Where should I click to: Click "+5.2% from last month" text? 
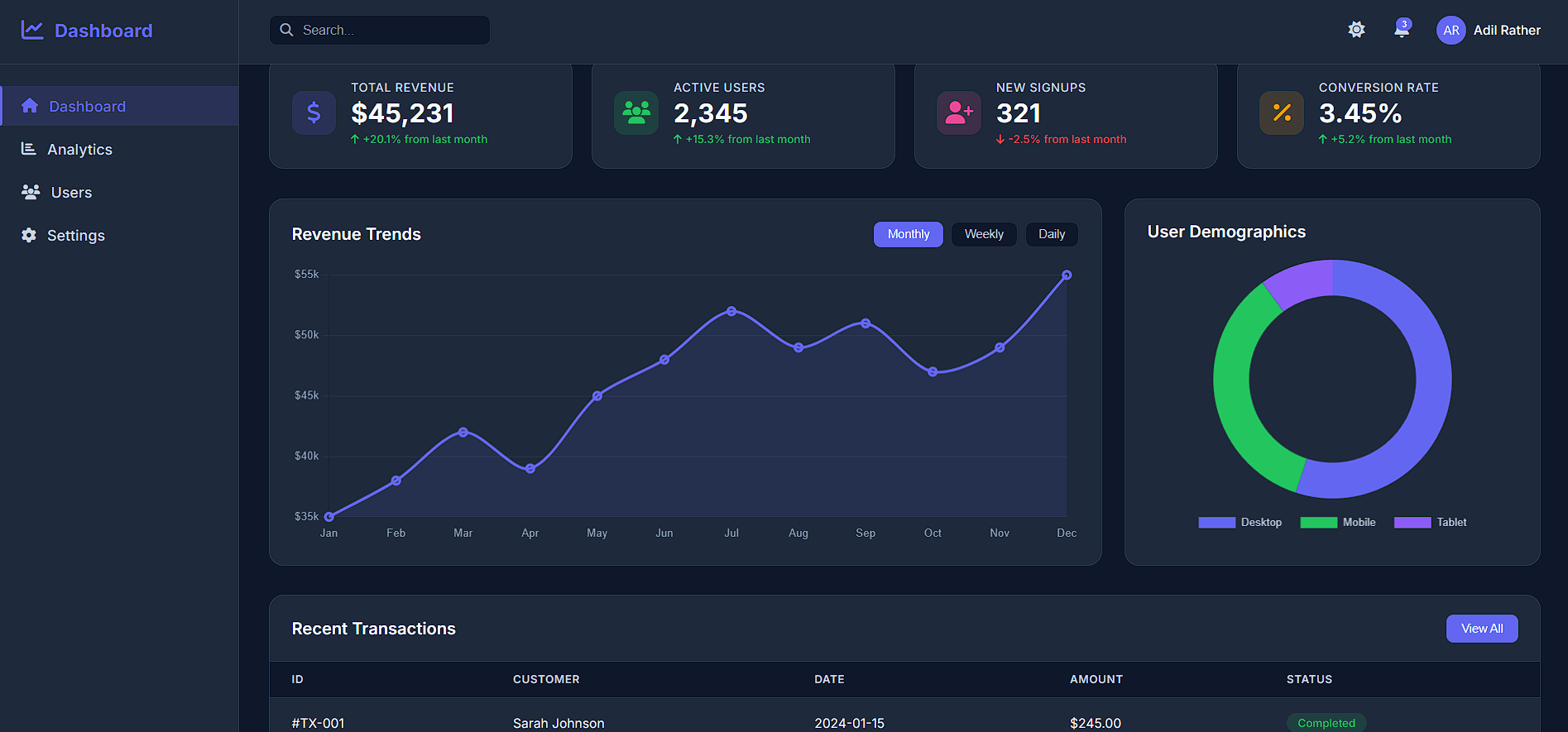click(x=1391, y=139)
